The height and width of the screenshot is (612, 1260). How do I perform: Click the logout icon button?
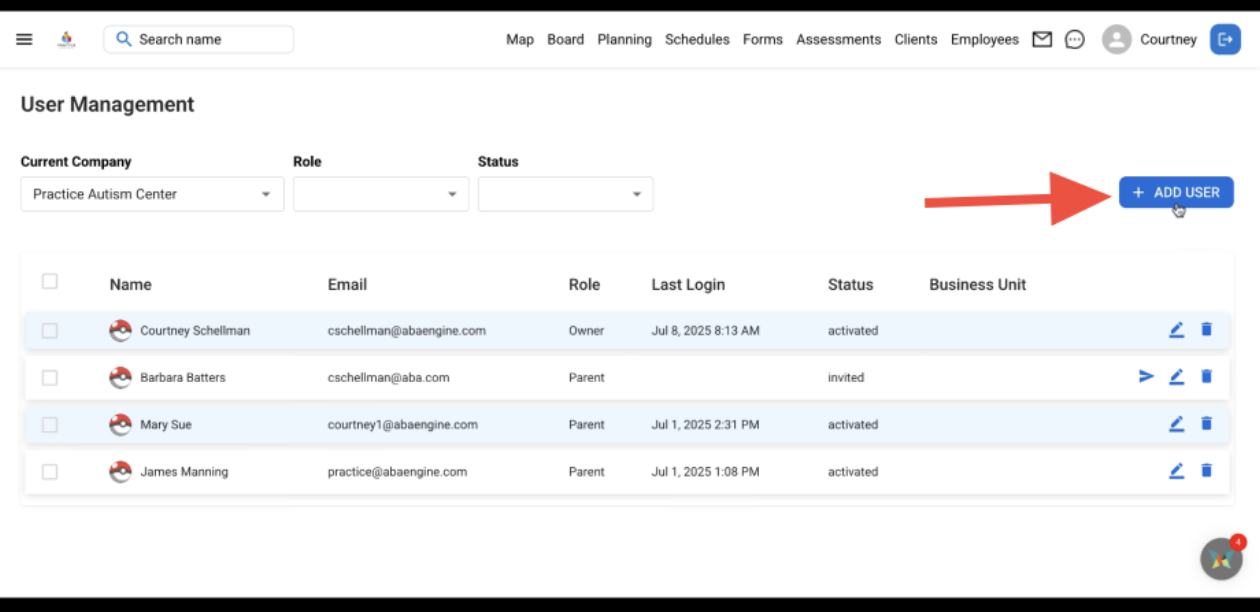1225,40
